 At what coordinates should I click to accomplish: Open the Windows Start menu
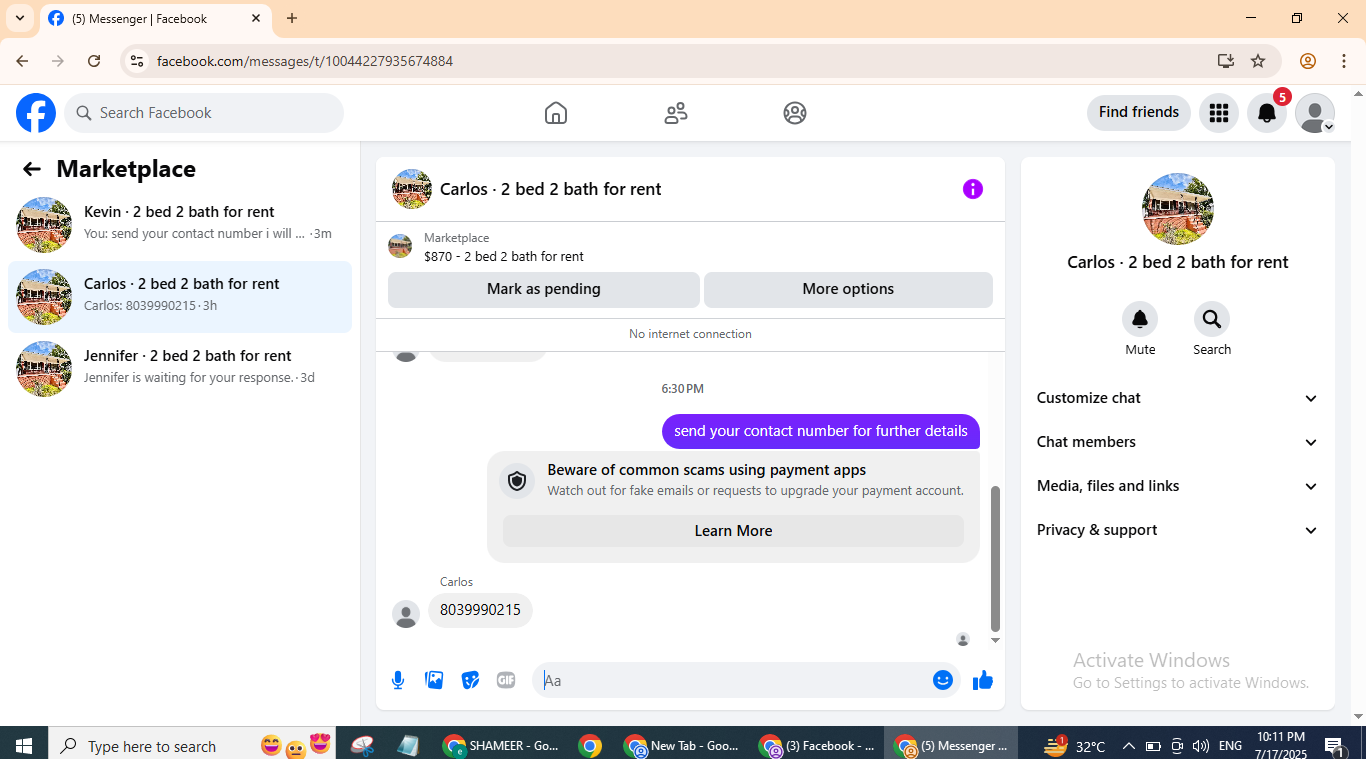click(24, 746)
